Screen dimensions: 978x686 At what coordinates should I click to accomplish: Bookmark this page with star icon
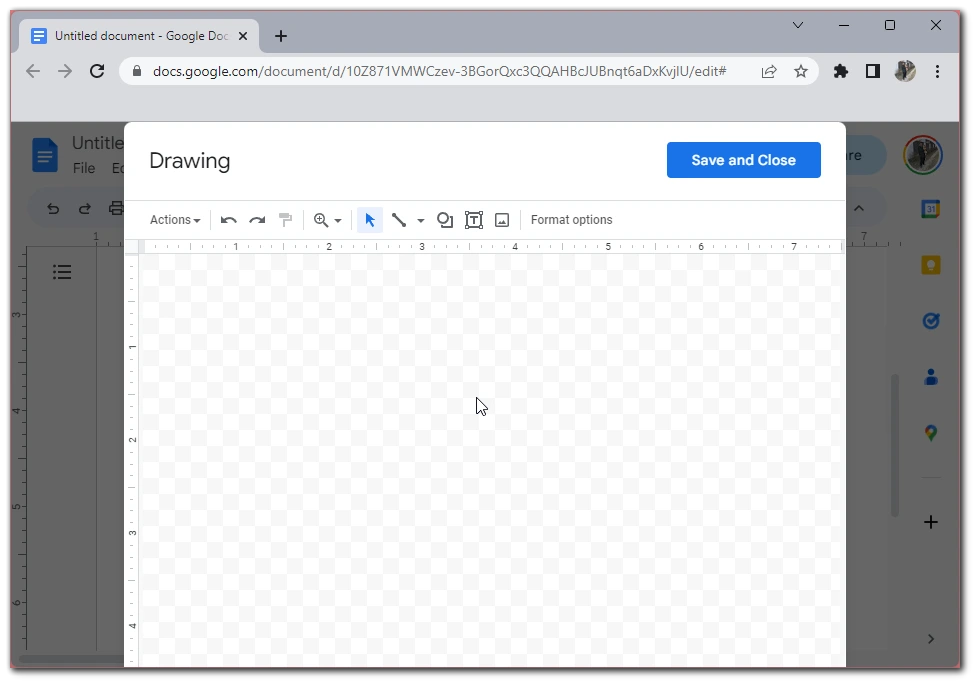[x=801, y=71]
